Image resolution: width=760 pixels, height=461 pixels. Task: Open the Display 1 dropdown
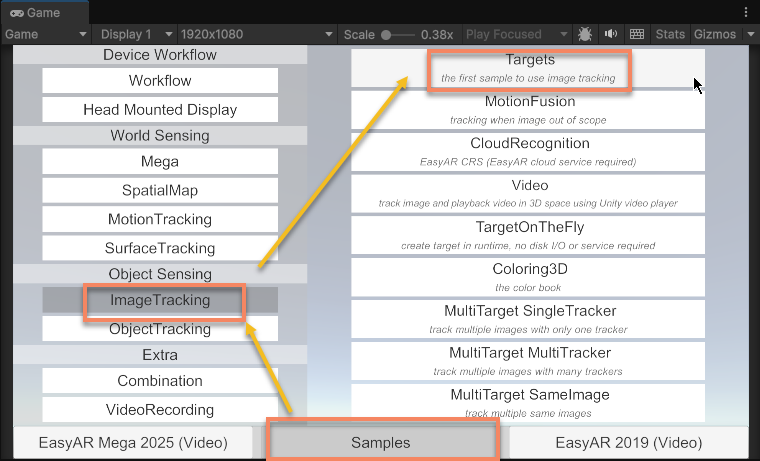point(135,35)
